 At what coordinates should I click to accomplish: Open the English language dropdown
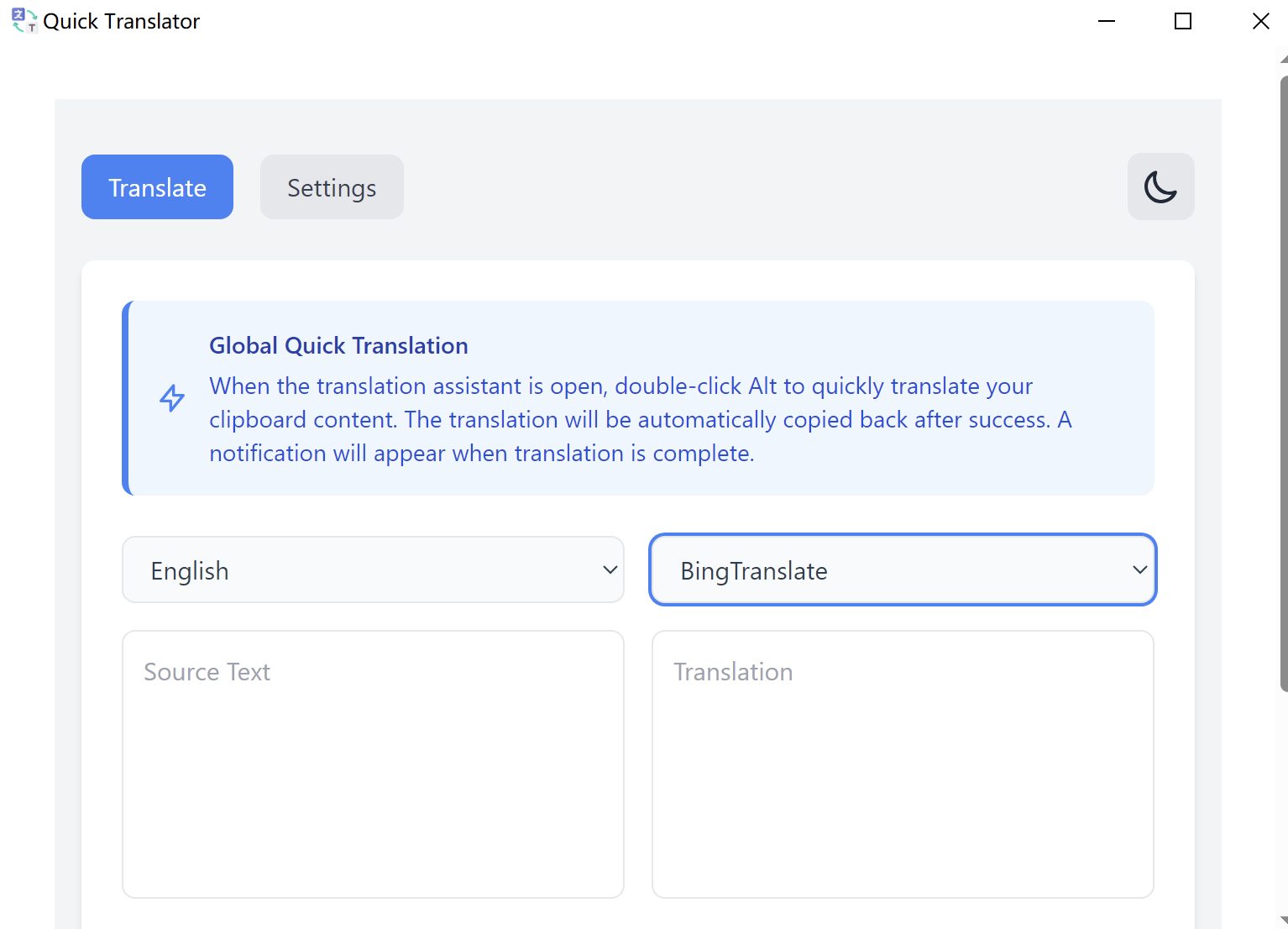(x=373, y=570)
